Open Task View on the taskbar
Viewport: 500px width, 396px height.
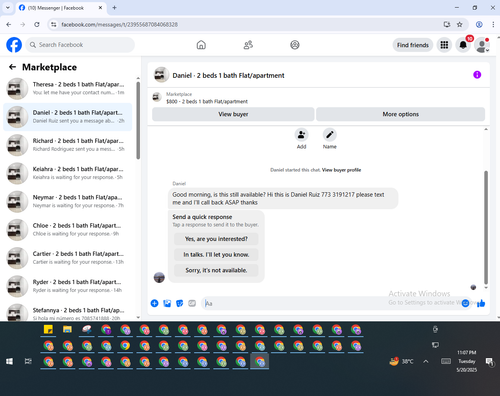pyautogui.click(x=28, y=361)
